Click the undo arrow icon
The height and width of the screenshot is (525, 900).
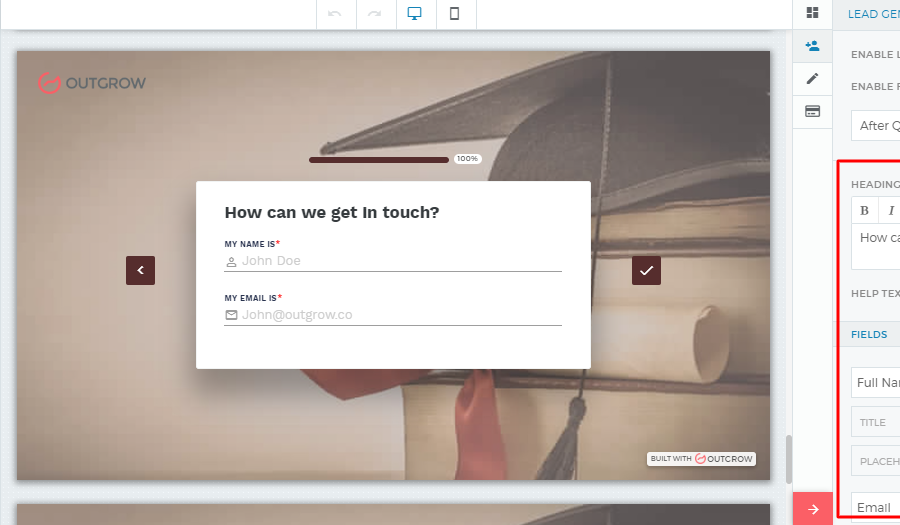coord(335,14)
